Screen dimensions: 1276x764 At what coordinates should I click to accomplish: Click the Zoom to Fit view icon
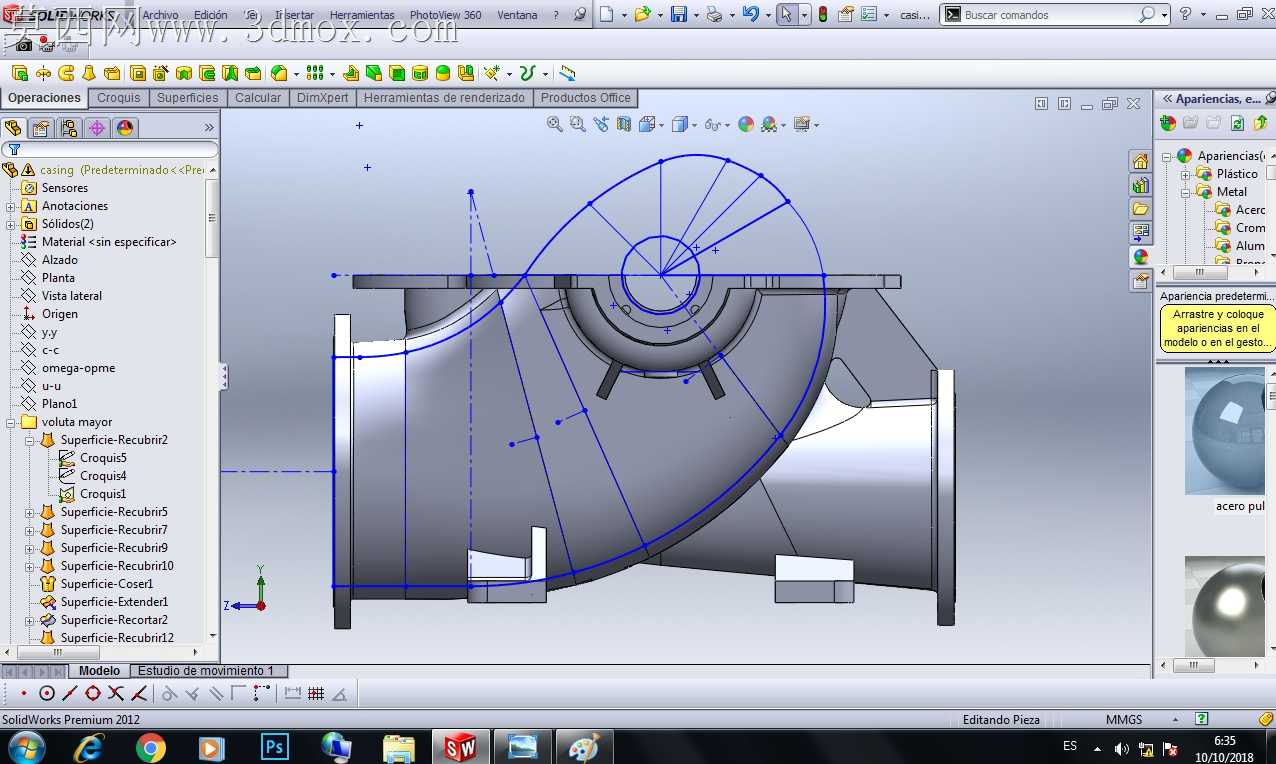(x=555, y=124)
